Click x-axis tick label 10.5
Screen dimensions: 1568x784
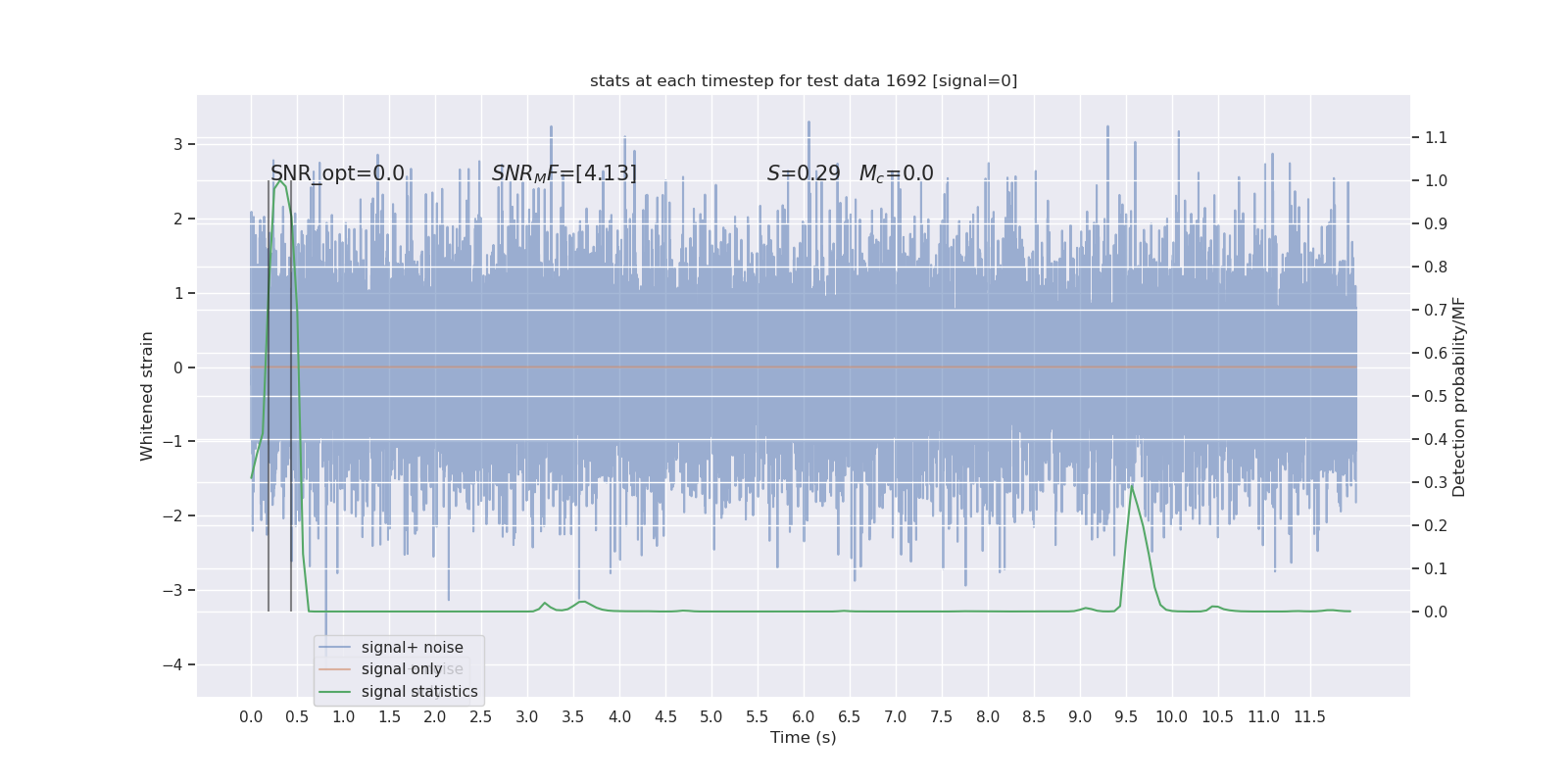(1218, 717)
